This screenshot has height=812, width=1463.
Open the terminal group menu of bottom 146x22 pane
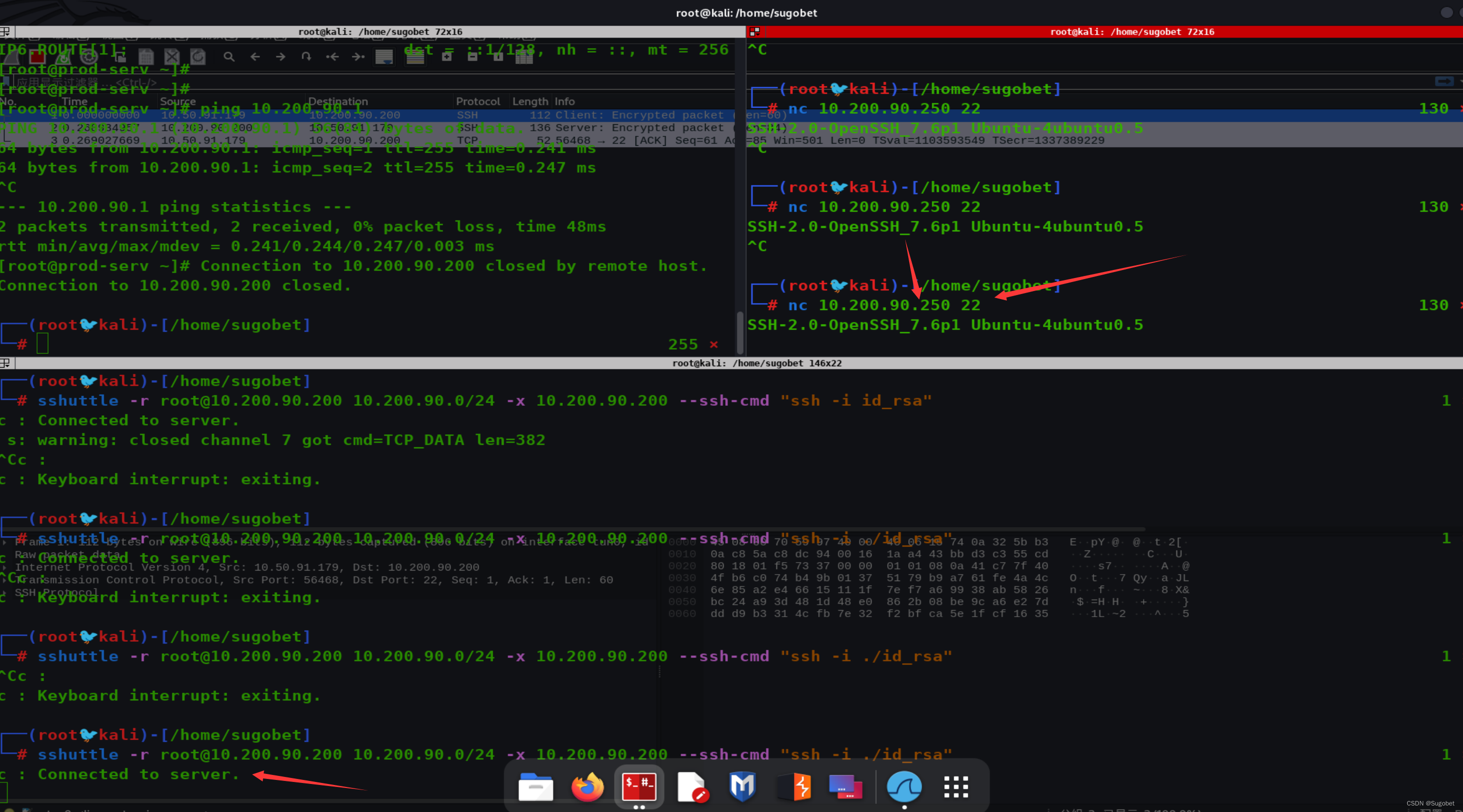5,363
